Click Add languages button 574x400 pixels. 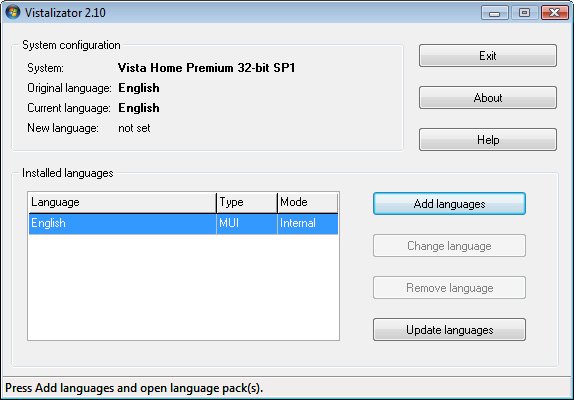[x=449, y=203]
